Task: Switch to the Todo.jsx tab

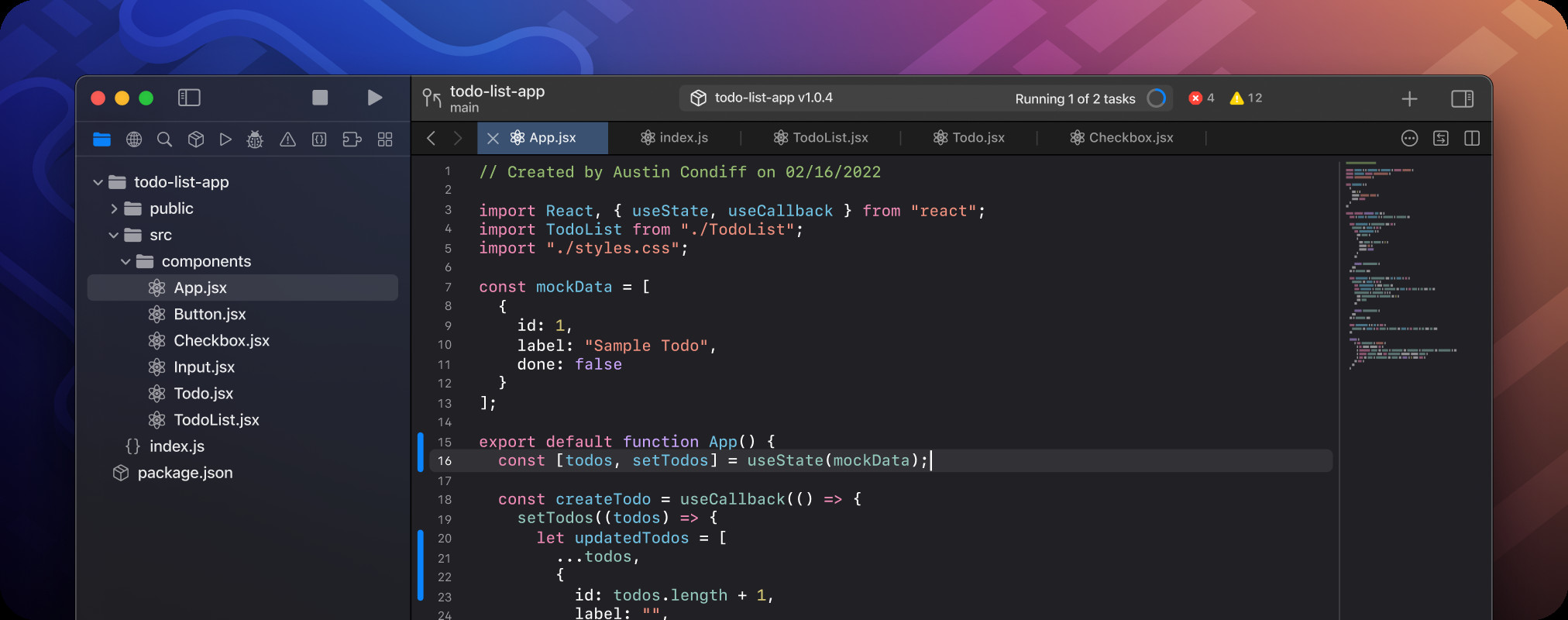Action: point(969,138)
